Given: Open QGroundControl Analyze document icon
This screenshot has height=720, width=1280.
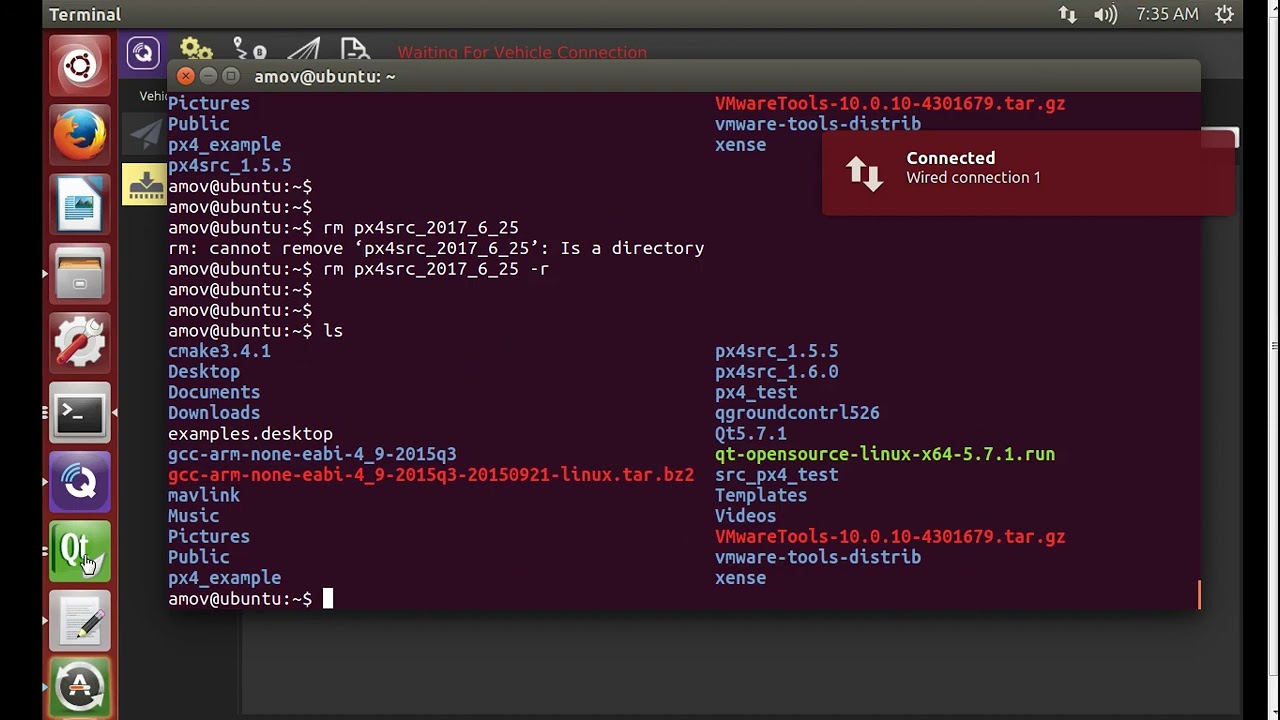Looking at the screenshot, I should click(x=355, y=50).
